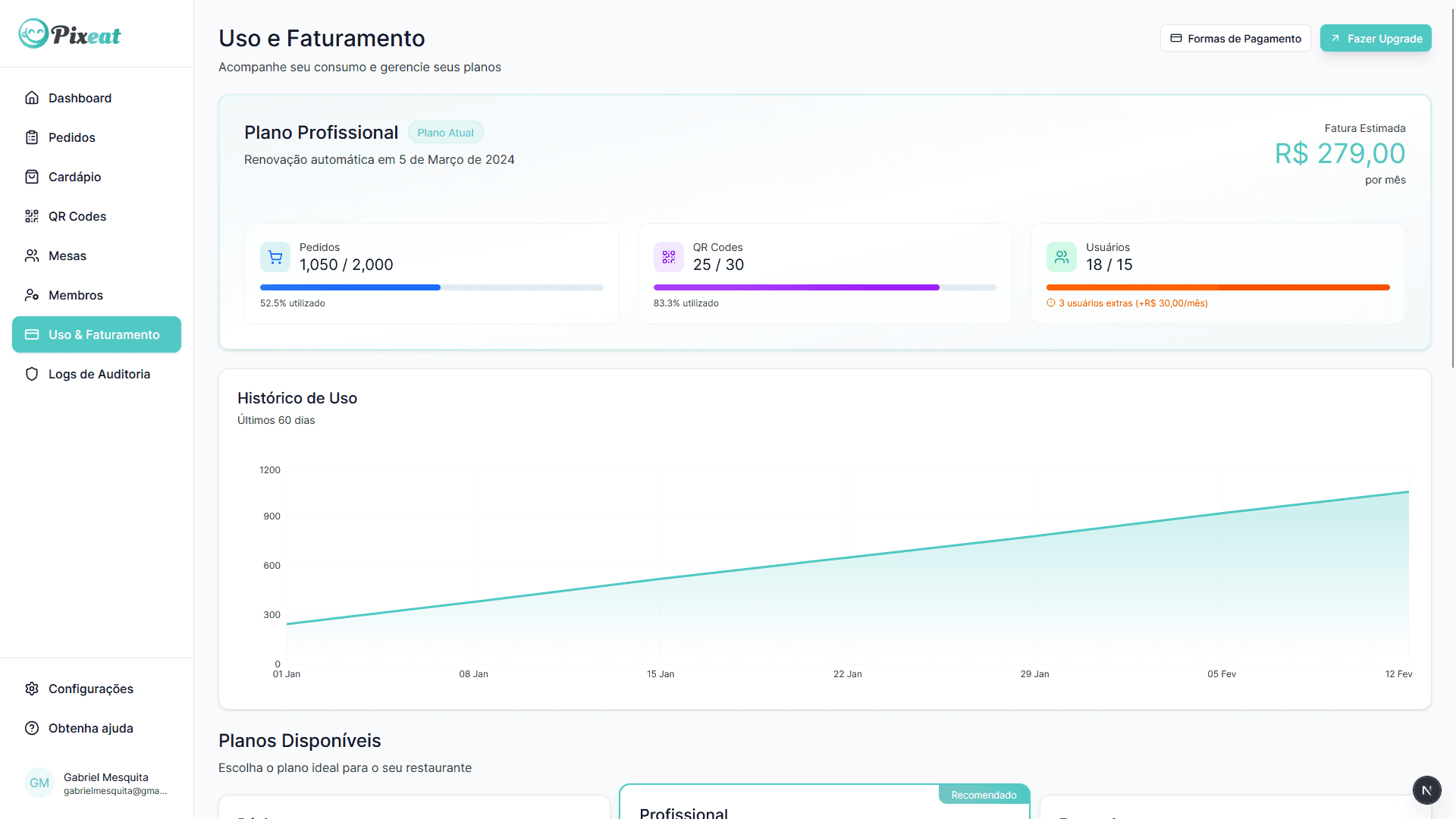Click the Mesas people icon
The width and height of the screenshot is (1456, 819).
[x=32, y=256]
